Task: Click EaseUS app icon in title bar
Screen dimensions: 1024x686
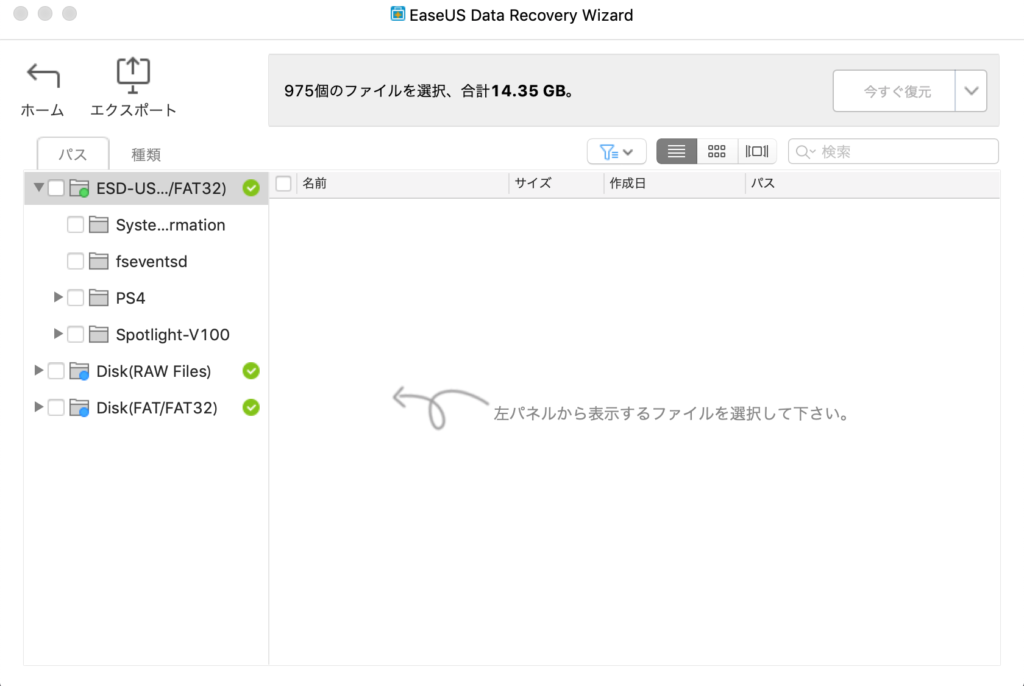Action: (x=397, y=14)
